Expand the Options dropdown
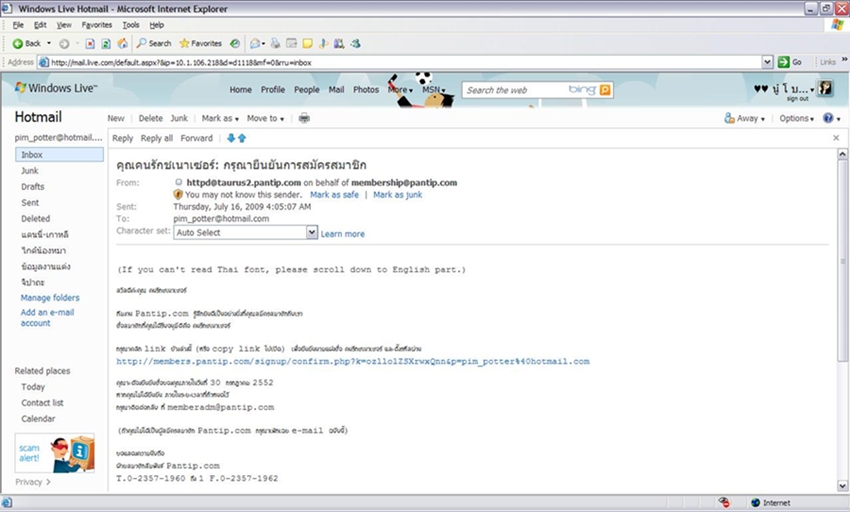 point(796,118)
